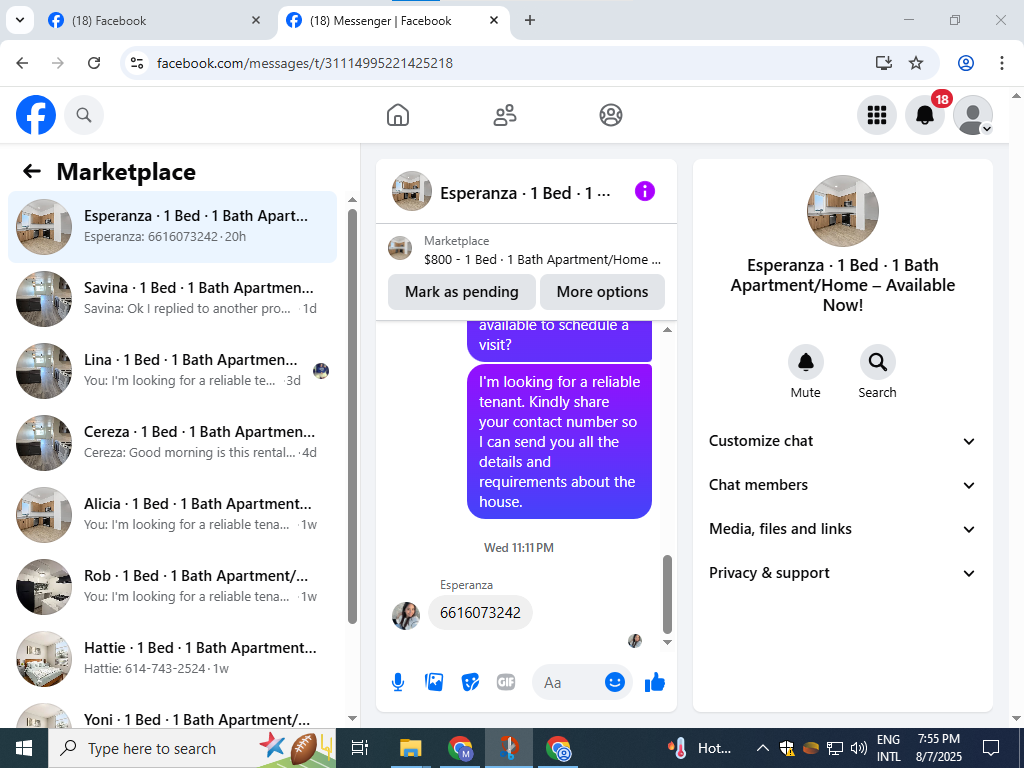This screenshot has height=768, width=1024.
Task: Open Task View on the taskbar
Action: click(x=360, y=748)
